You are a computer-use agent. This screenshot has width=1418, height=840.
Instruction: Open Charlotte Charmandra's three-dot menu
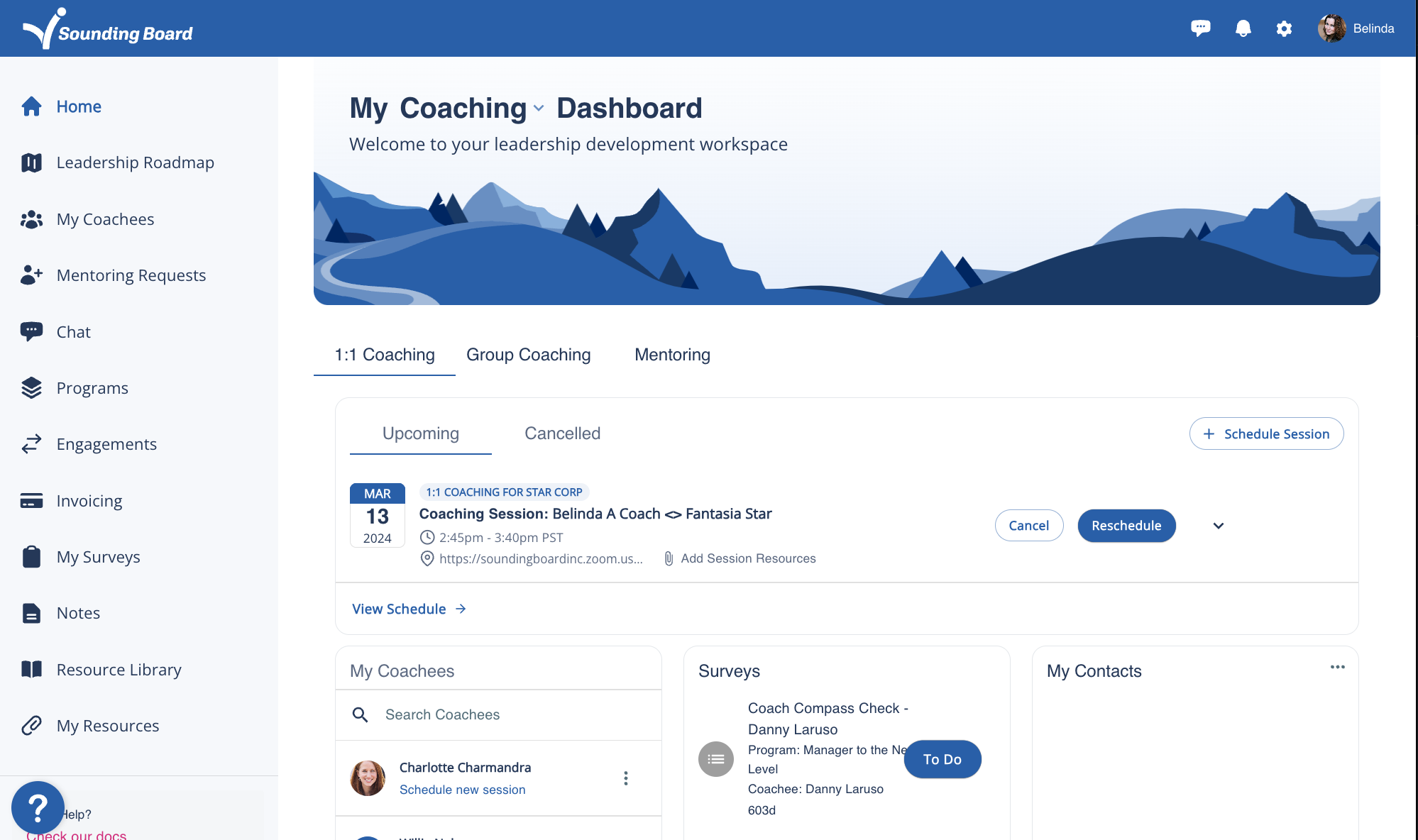(625, 778)
